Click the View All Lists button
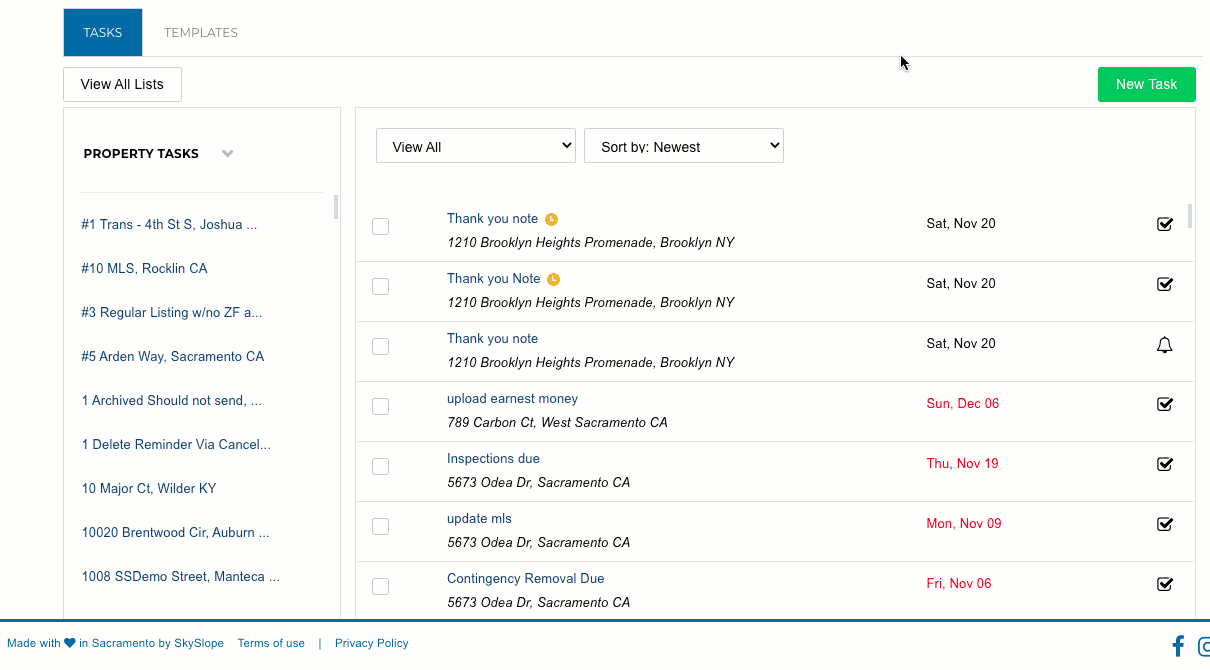The height and width of the screenshot is (670, 1210). (x=122, y=84)
